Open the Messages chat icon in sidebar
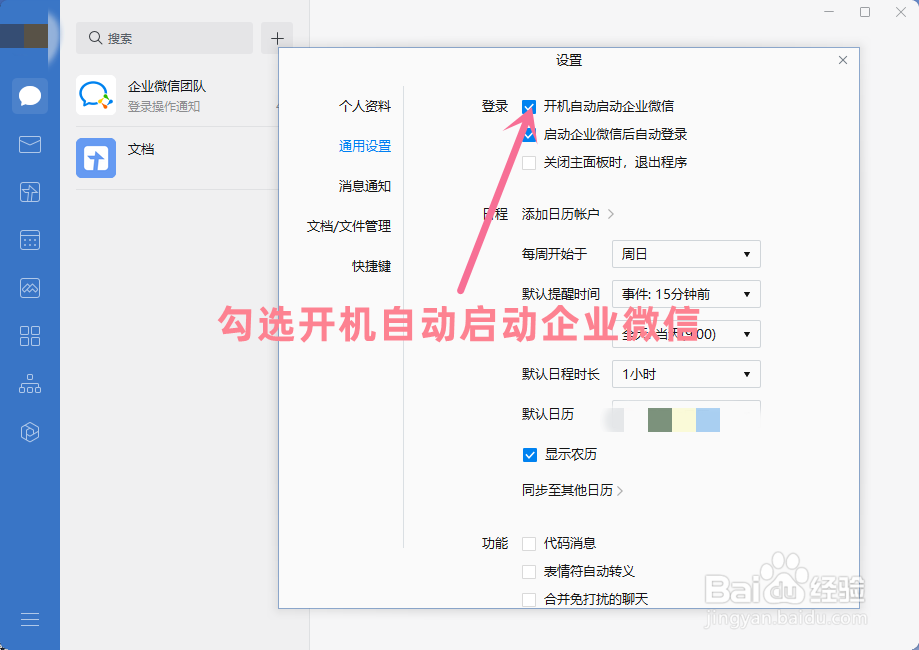Viewport: 919px width, 650px height. tap(30, 96)
